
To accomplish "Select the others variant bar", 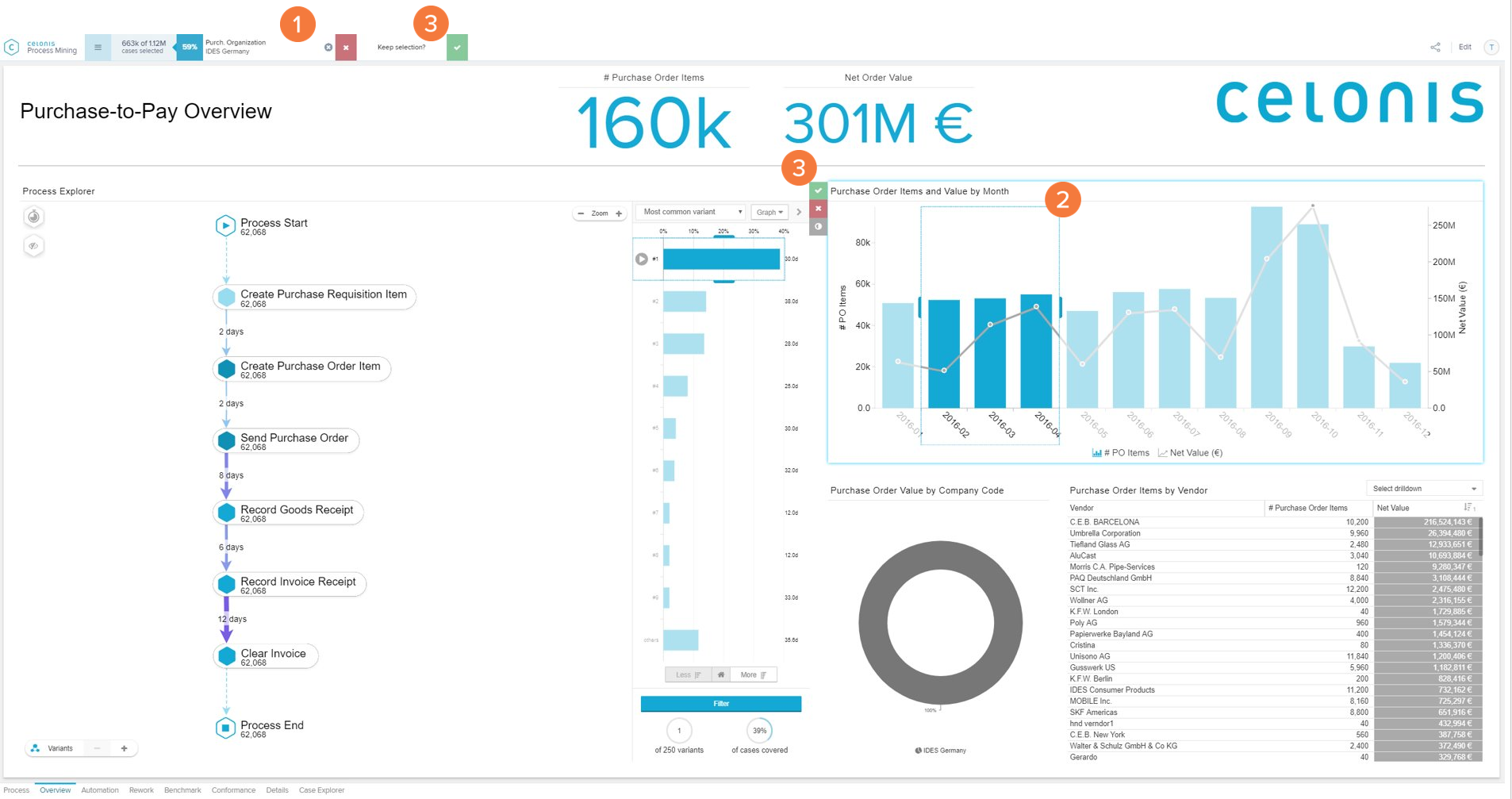I will coord(681,640).
